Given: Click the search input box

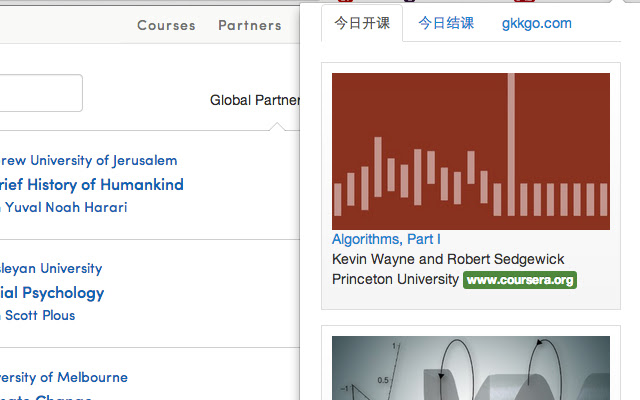Looking at the screenshot, I should [x=41, y=93].
